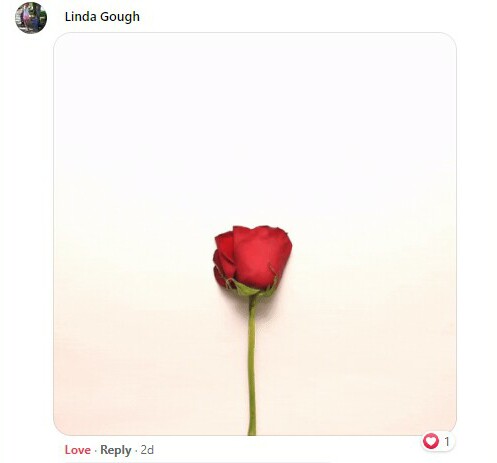This screenshot has width=497, height=463.
Task: Toggle Love reaction under the rose photo
Action: tap(78, 450)
